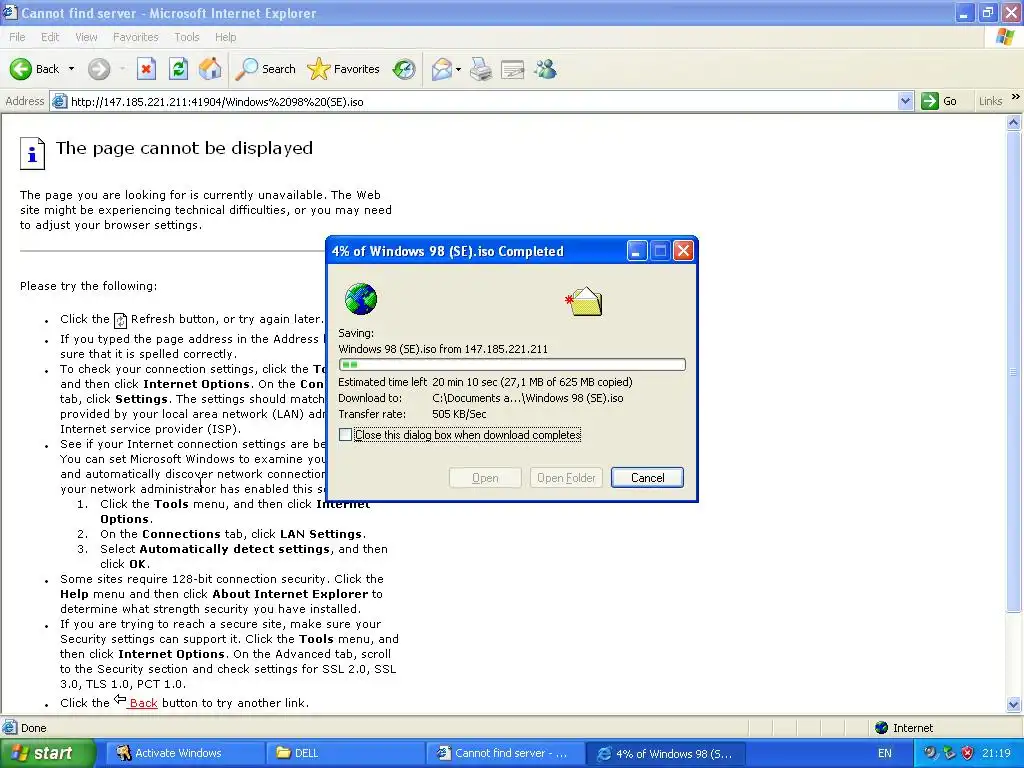Click the green Back arrow icon
Image resolution: width=1024 pixels, height=768 pixels.
21,69
